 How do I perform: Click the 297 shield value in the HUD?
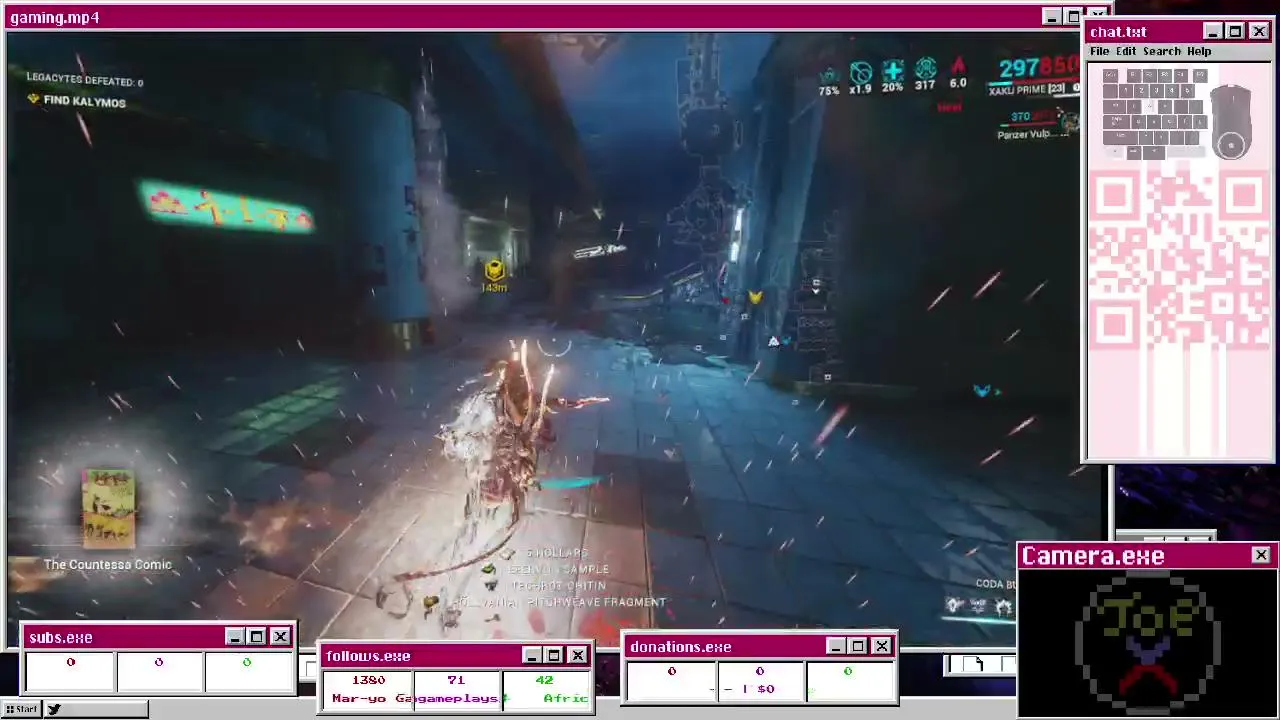[1018, 68]
